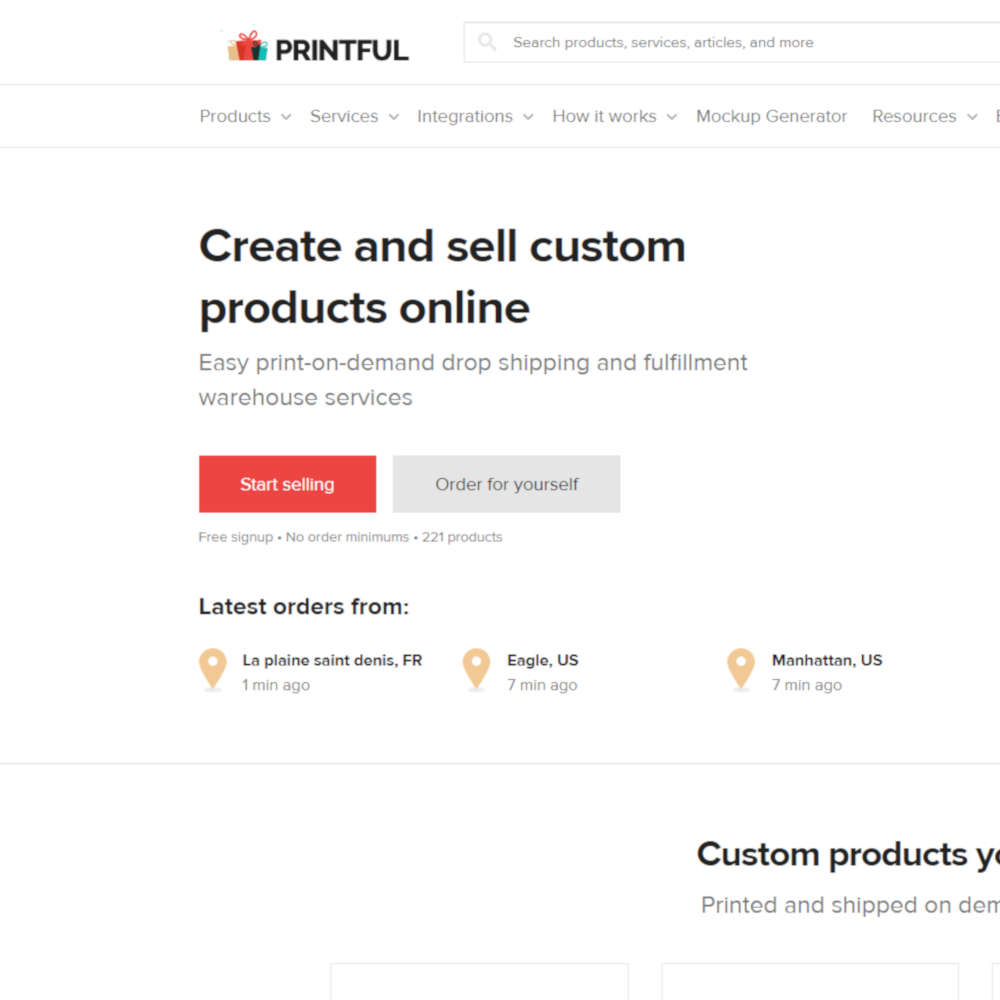Expand the How it works chevron

click(672, 117)
